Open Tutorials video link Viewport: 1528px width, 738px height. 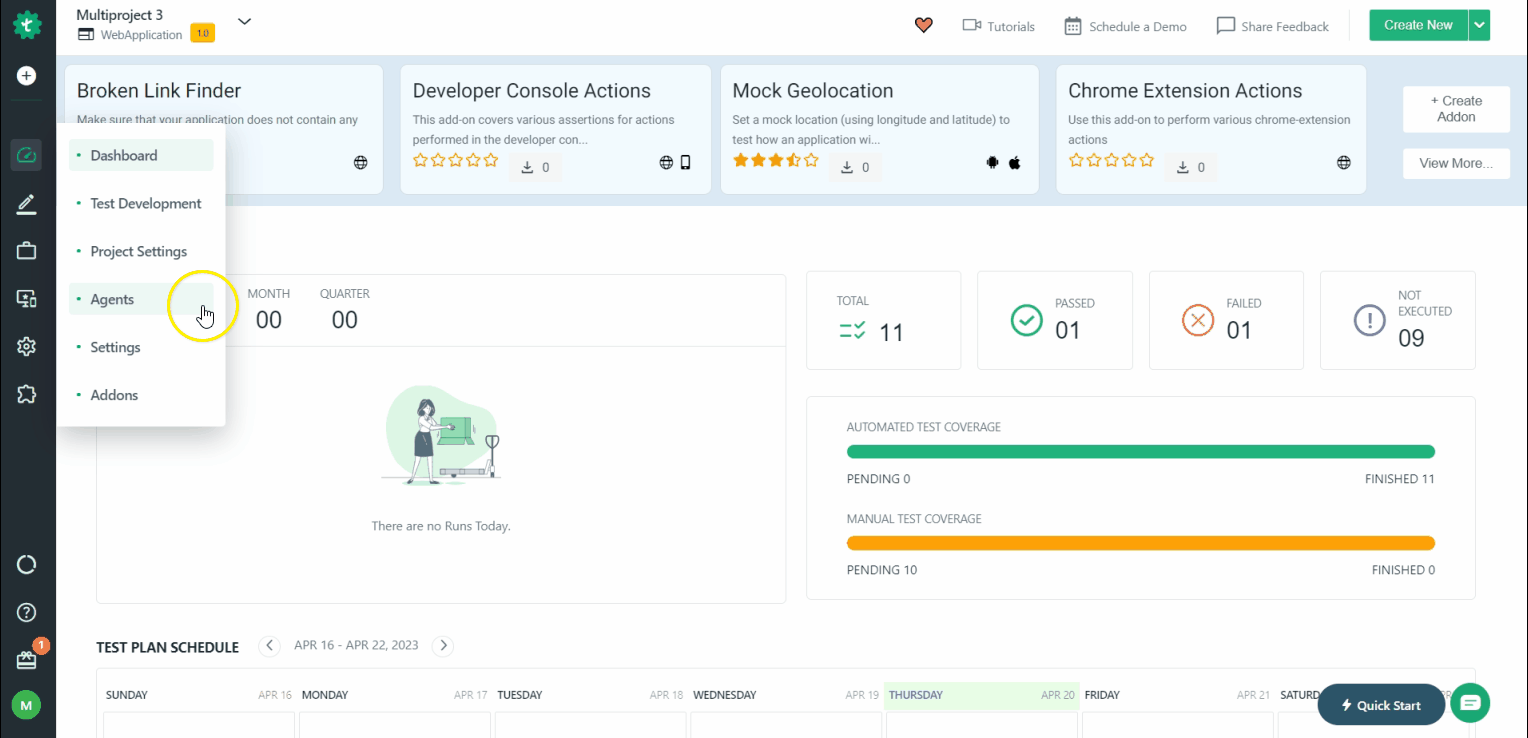click(998, 26)
